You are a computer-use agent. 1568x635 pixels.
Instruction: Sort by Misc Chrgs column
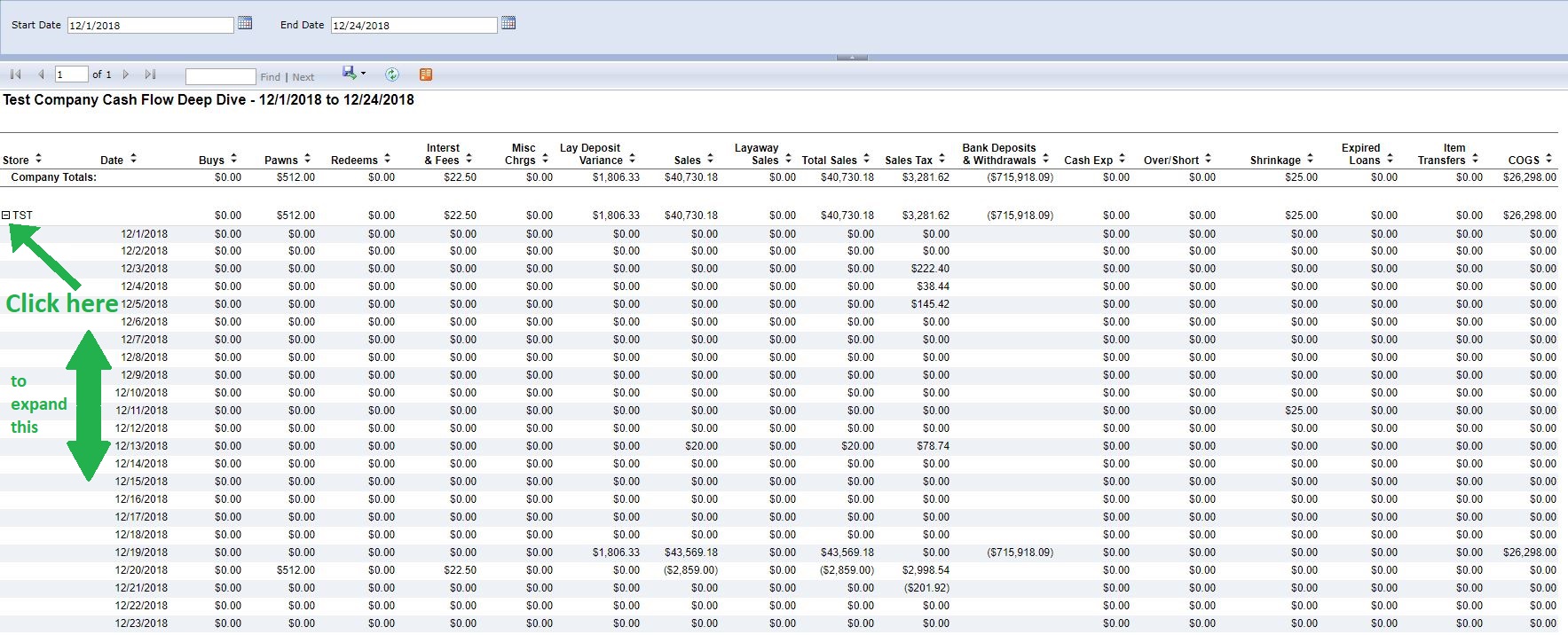545,159
